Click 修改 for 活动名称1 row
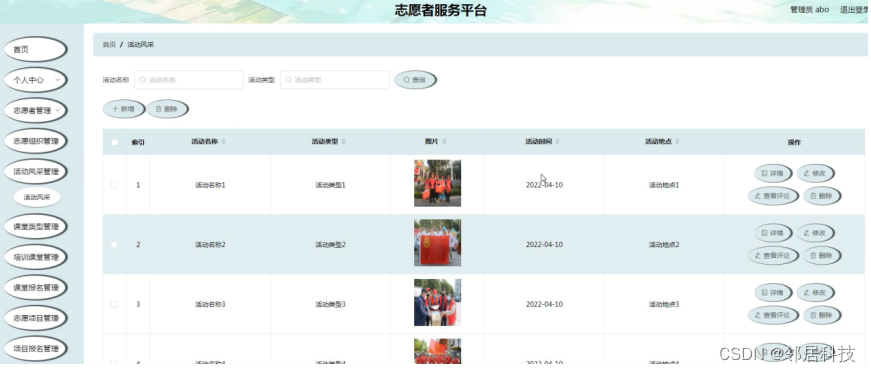This screenshot has height=372, width=871. click(815, 173)
